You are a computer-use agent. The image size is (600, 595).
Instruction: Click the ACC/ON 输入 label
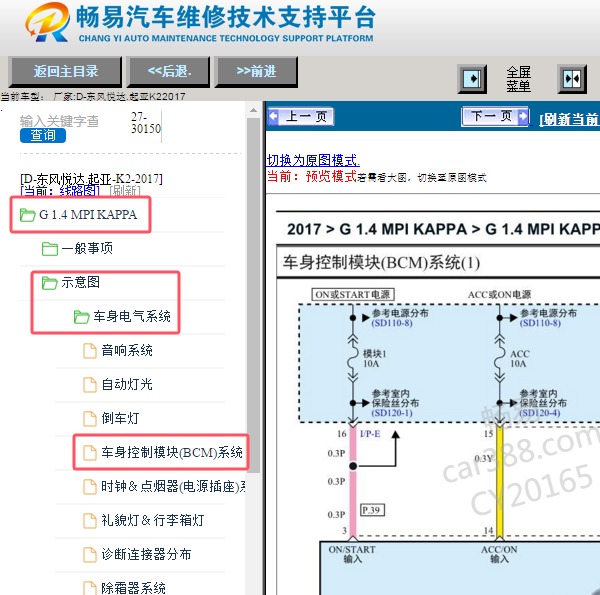tap(499, 554)
